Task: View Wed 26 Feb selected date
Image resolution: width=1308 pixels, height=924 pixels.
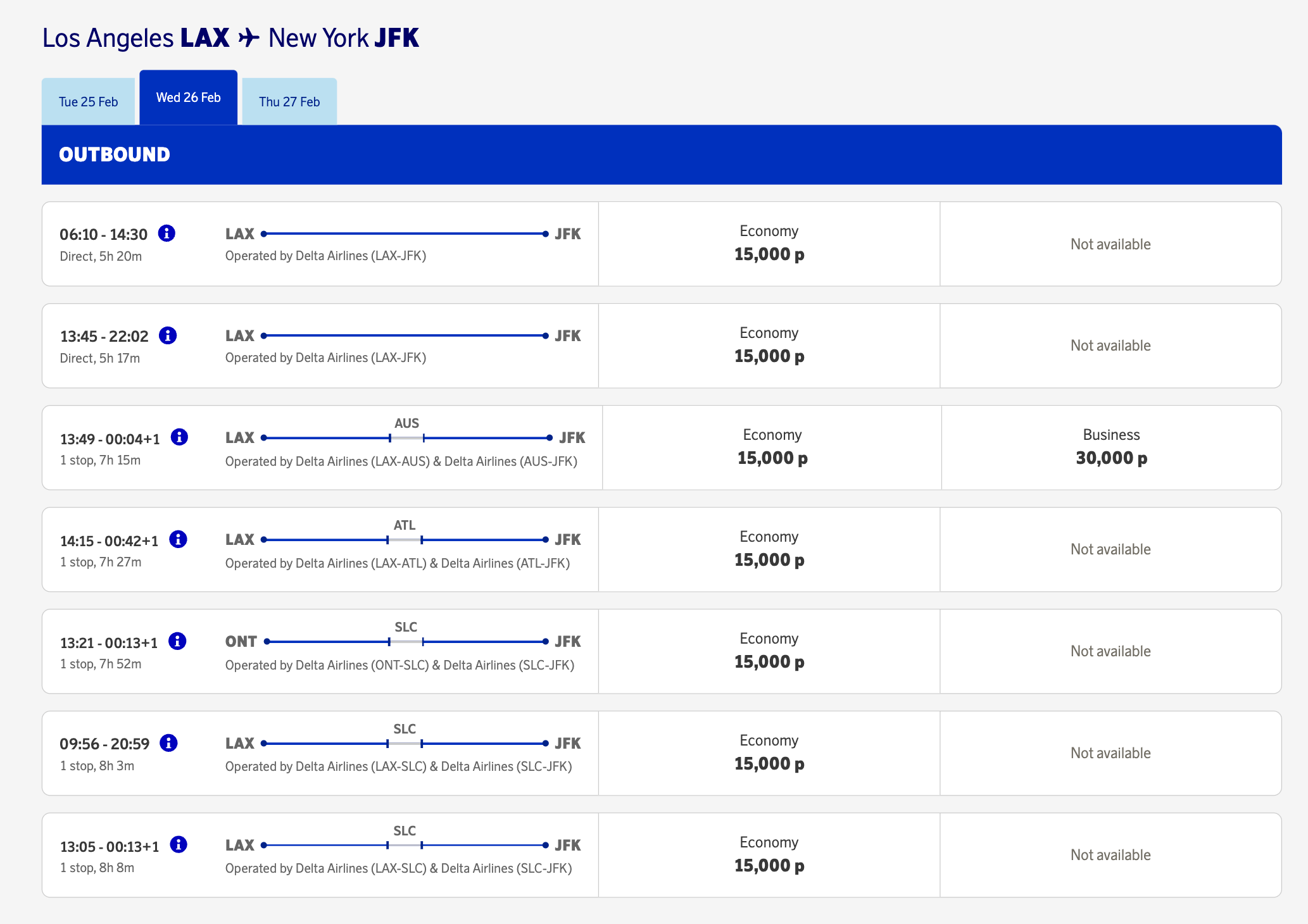Action: (x=188, y=98)
